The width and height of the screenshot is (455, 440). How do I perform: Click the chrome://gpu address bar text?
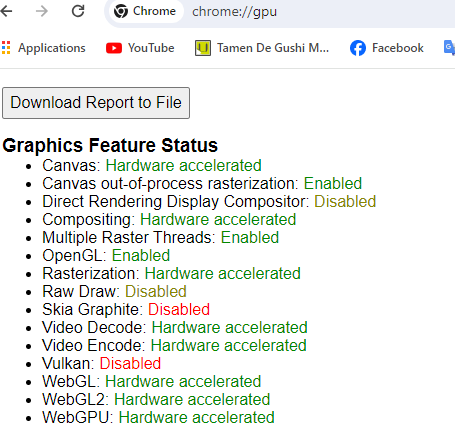pos(234,12)
